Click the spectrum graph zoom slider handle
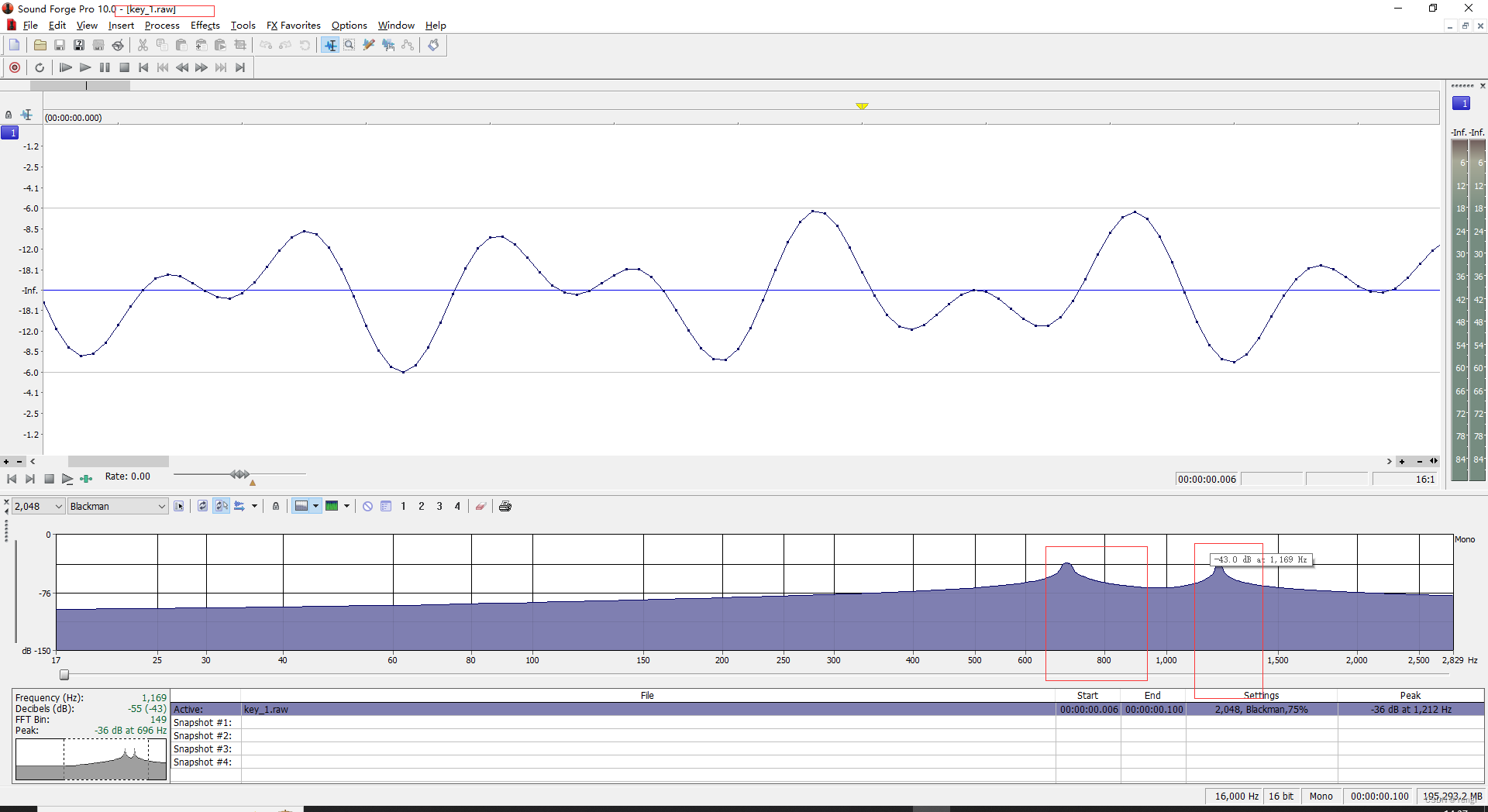This screenshot has width=1488, height=812. [x=64, y=675]
